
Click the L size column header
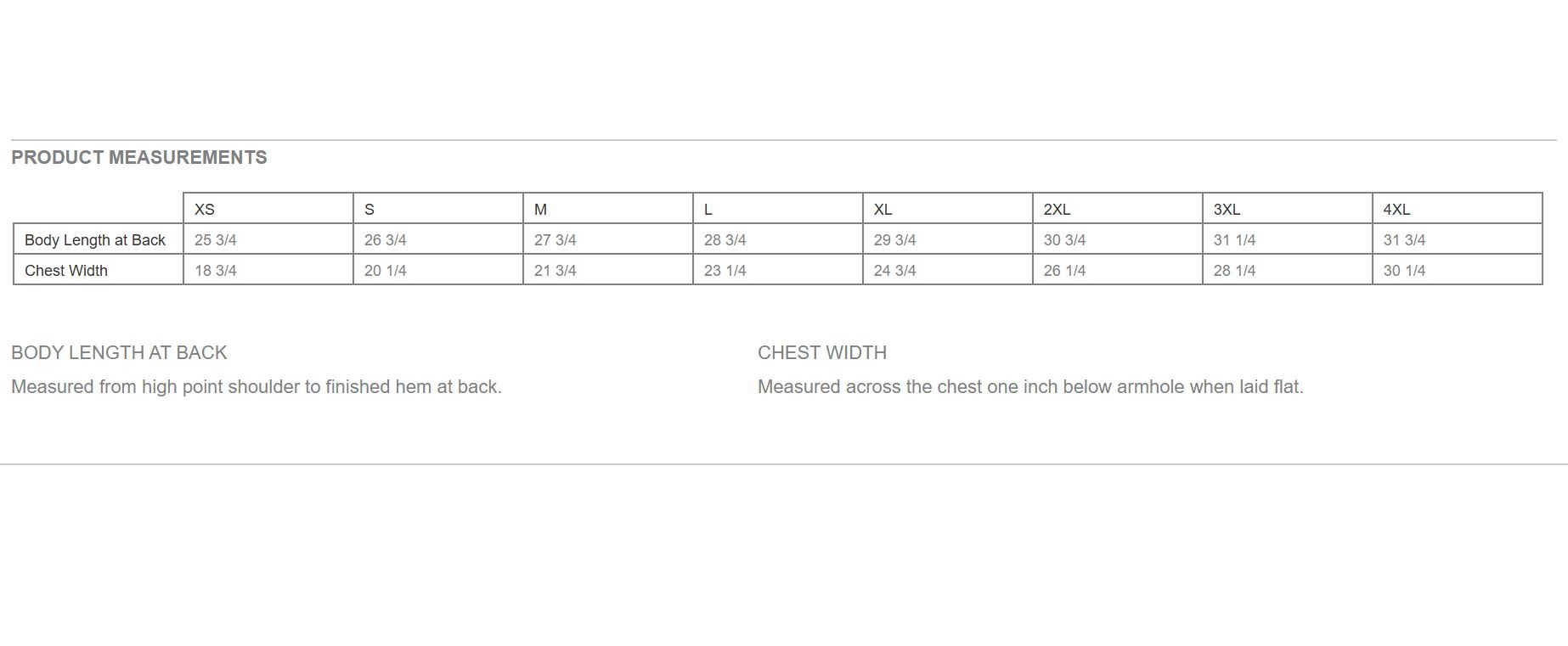tap(708, 210)
